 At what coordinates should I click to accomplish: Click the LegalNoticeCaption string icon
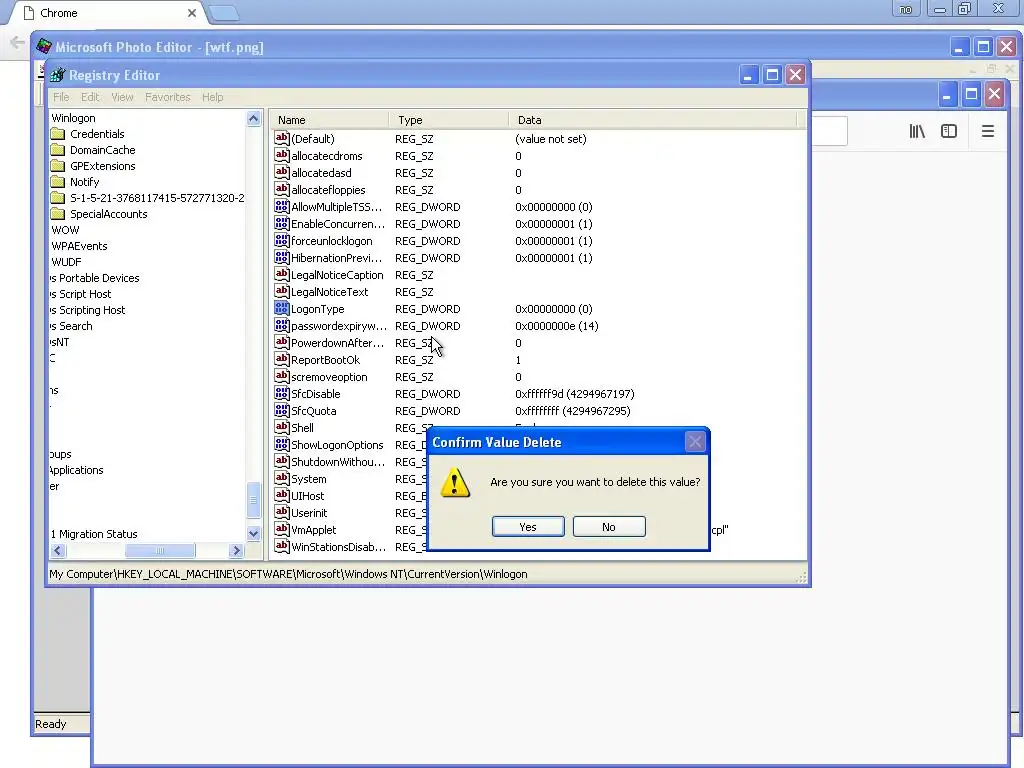pyautogui.click(x=281, y=274)
